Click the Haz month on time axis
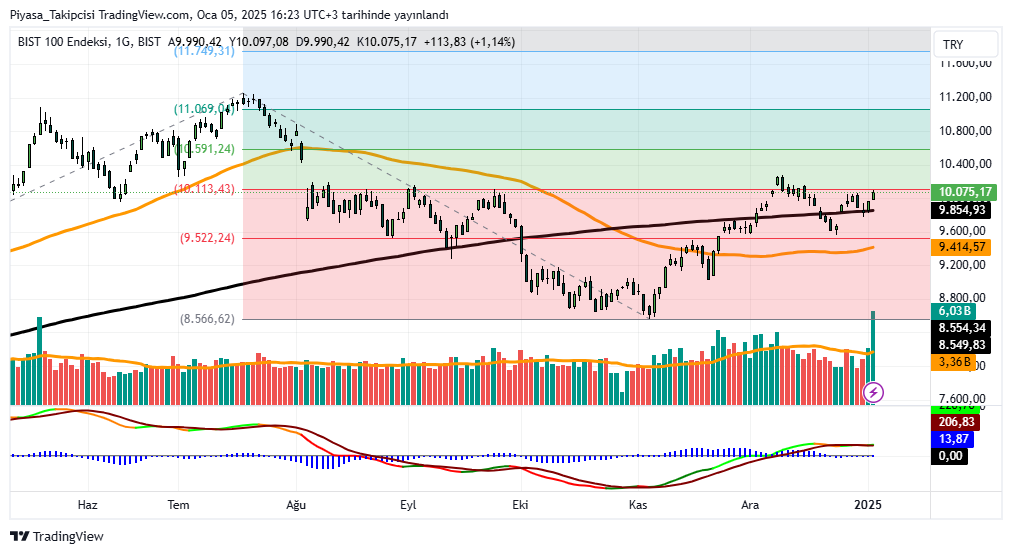1012x554 pixels. point(87,505)
